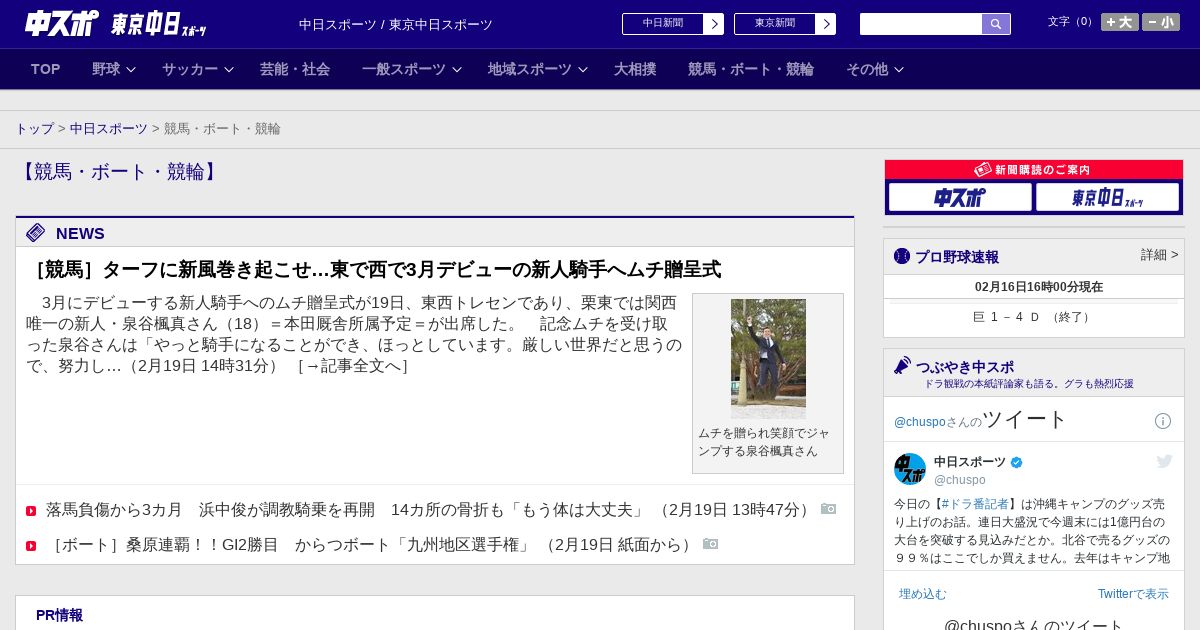Open the 中日新聞 arrow button
1200x630 pixels.
pos(713,24)
